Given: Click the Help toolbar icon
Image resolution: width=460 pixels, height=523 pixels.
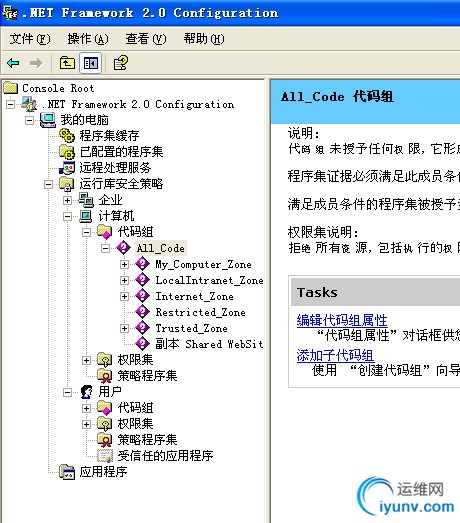Looking at the screenshot, I should [x=120, y=63].
